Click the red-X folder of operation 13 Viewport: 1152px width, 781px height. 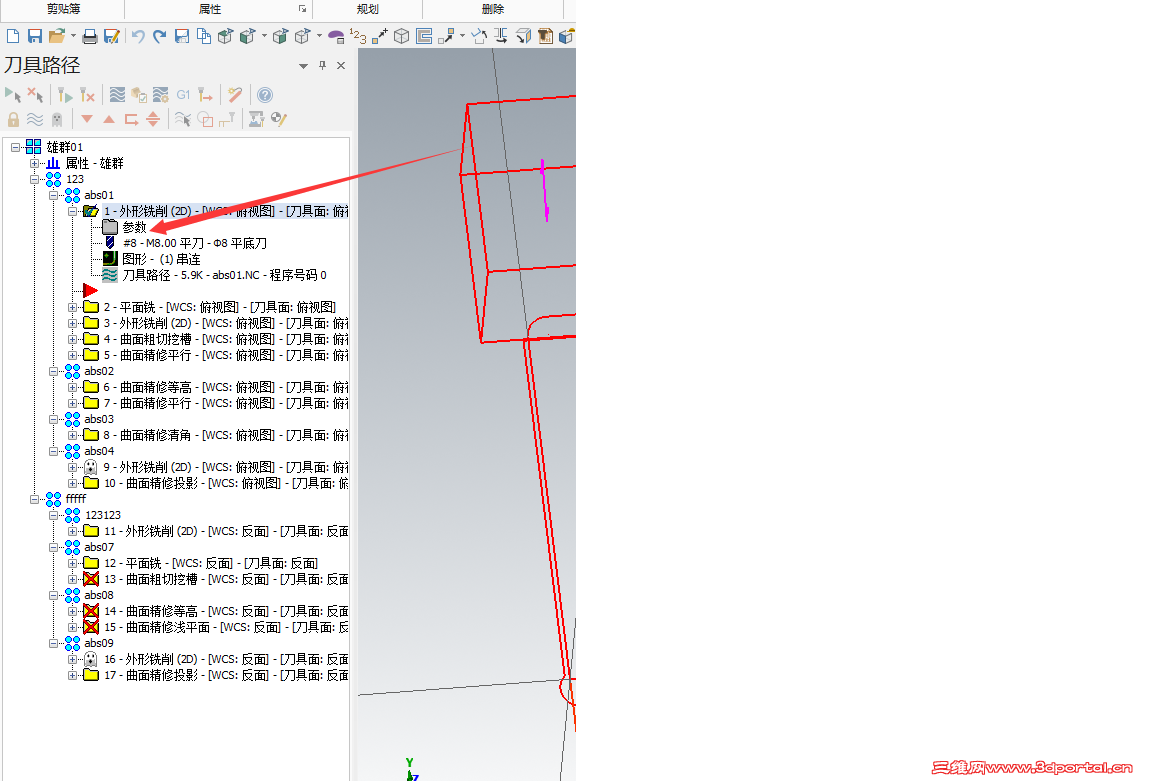tap(91, 579)
